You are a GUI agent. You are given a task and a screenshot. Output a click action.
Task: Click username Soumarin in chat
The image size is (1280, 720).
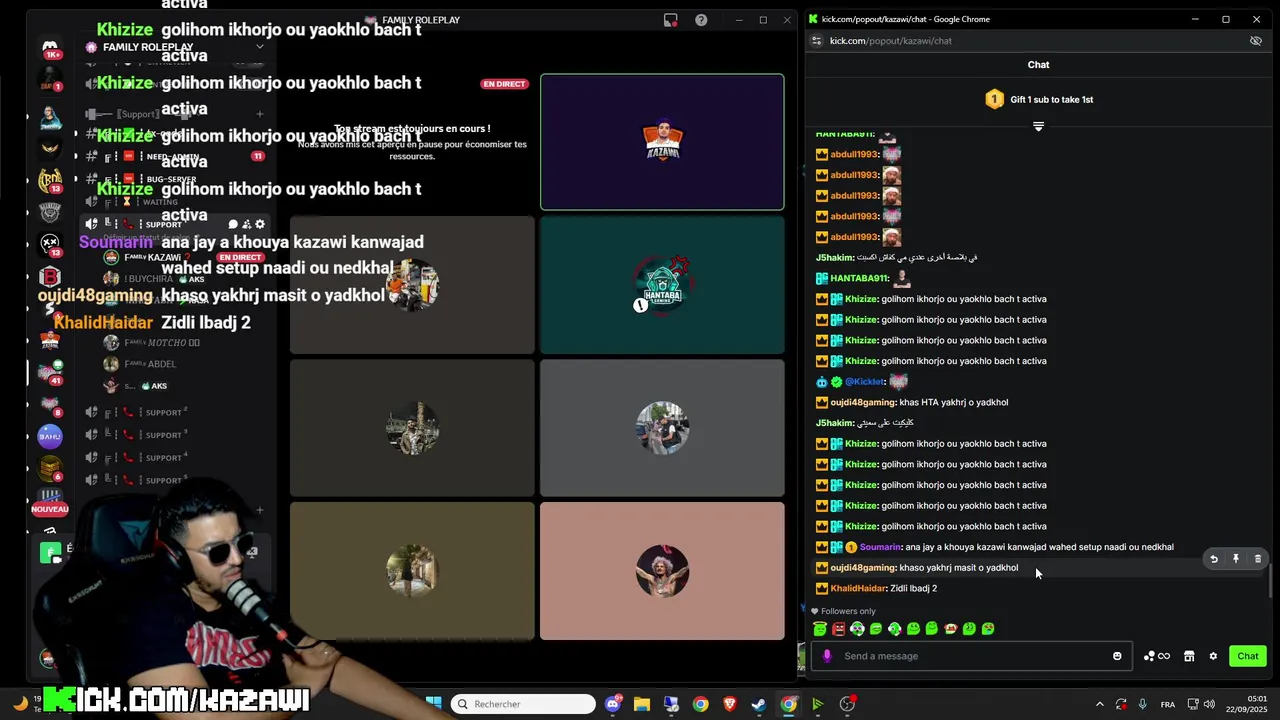coord(880,547)
